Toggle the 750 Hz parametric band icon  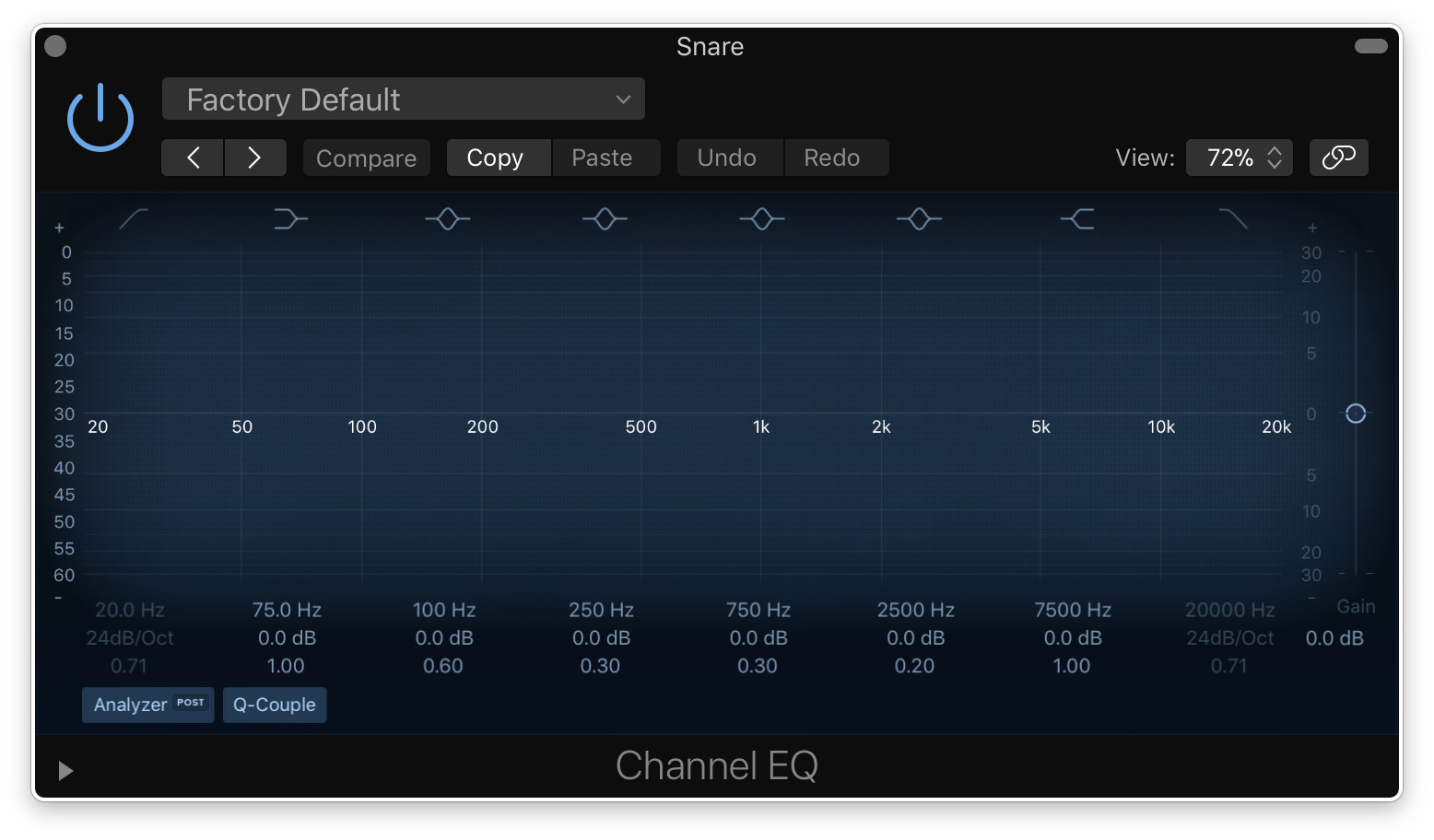click(x=762, y=219)
